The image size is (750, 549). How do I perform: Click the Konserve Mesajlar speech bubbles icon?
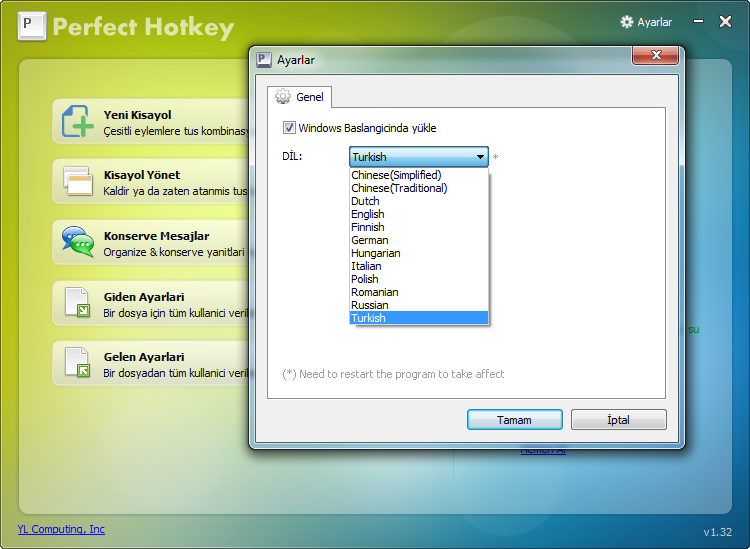click(x=78, y=242)
